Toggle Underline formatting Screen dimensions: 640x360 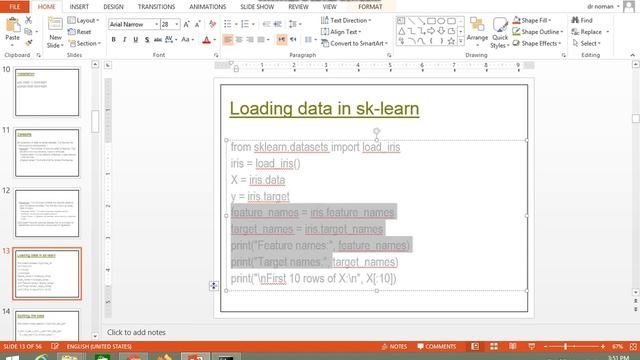click(136, 40)
